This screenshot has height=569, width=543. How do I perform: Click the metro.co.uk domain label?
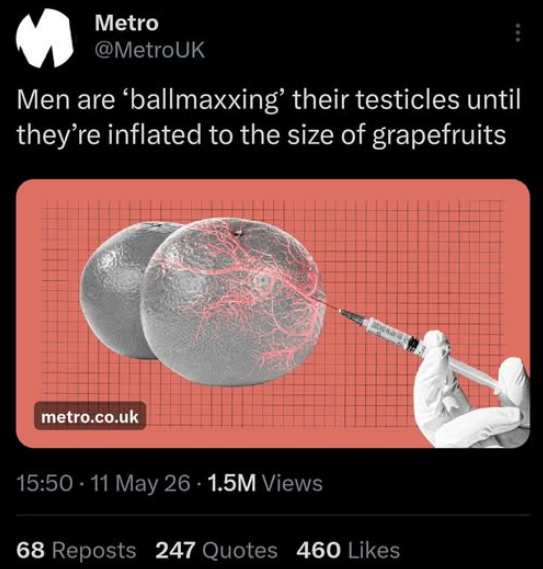pyautogui.click(x=90, y=416)
